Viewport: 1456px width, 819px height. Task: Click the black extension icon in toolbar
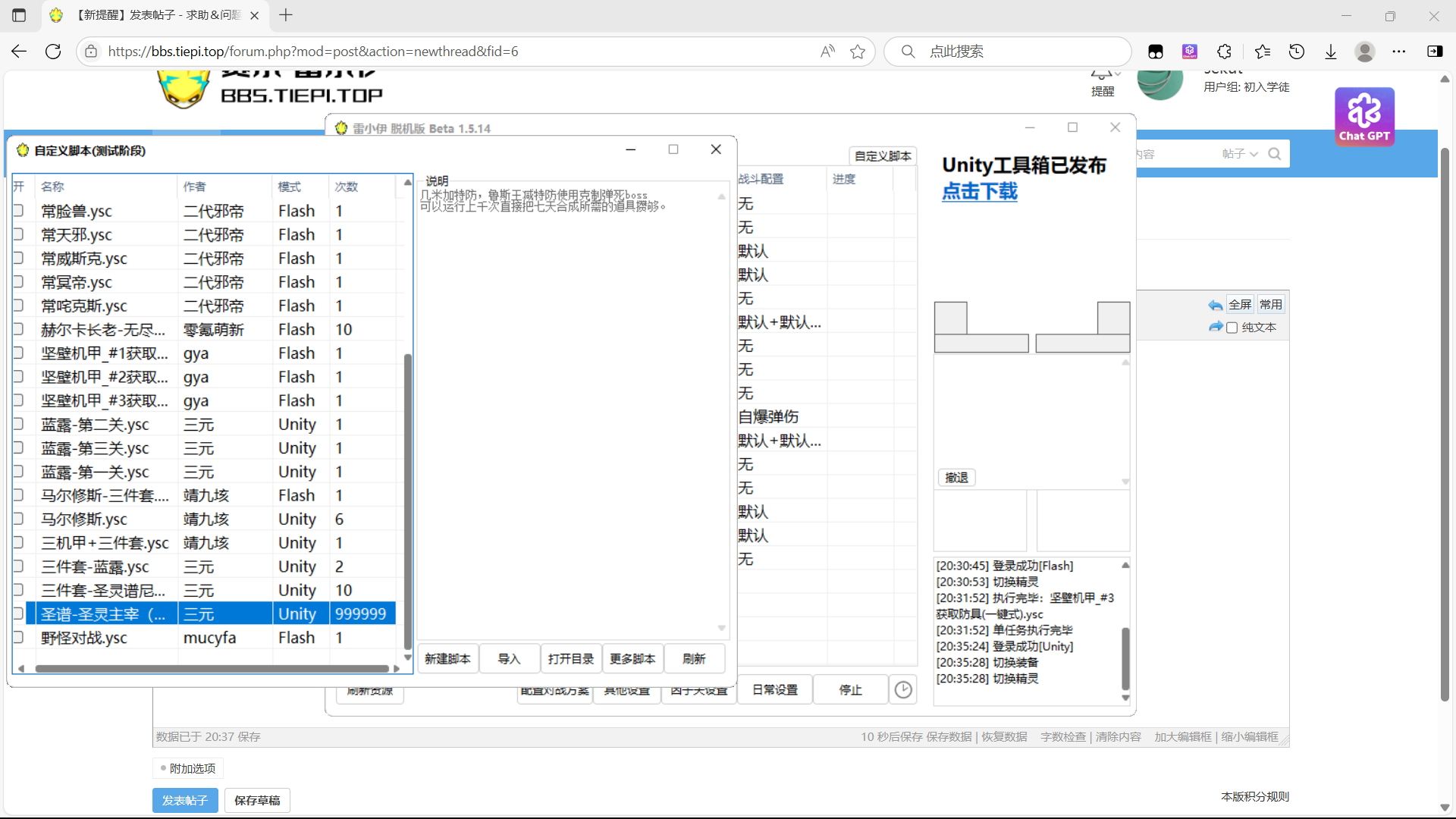pos(1155,52)
